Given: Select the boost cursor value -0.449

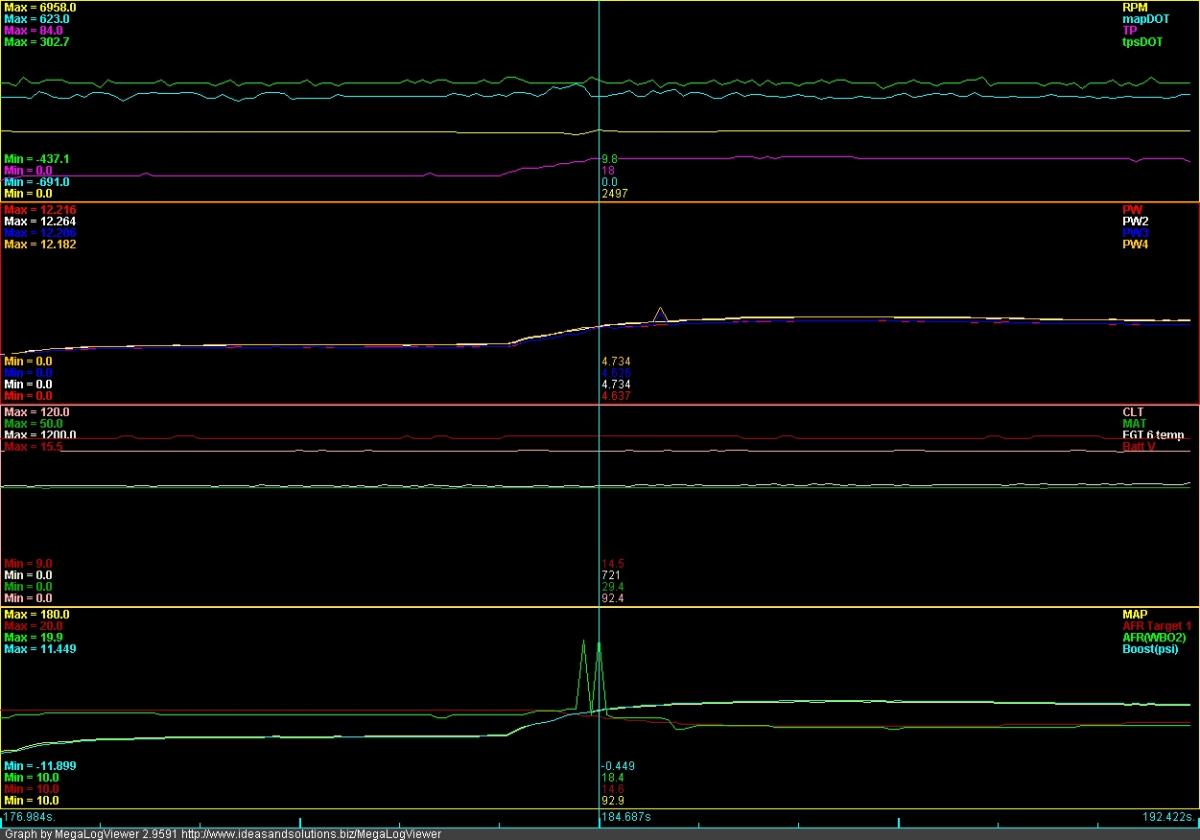Looking at the screenshot, I should (x=618, y=765).
